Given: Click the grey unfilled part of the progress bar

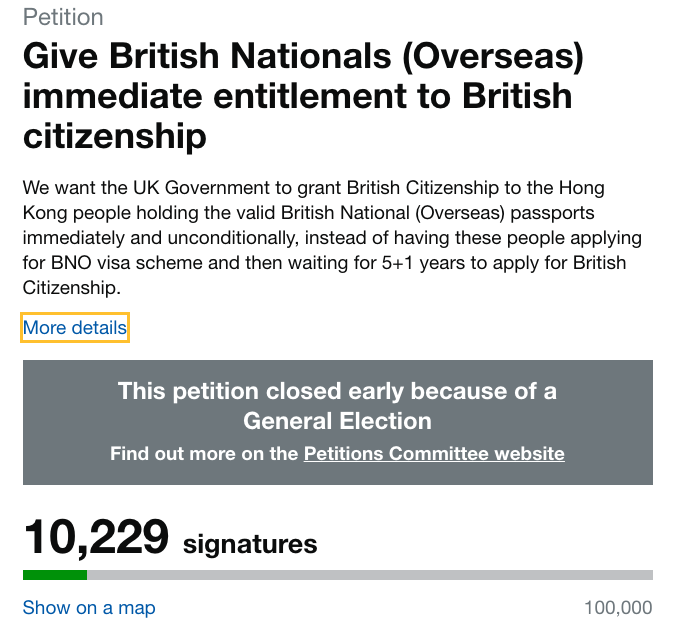Looking at the screenshot, I should (x=370, y=575).
